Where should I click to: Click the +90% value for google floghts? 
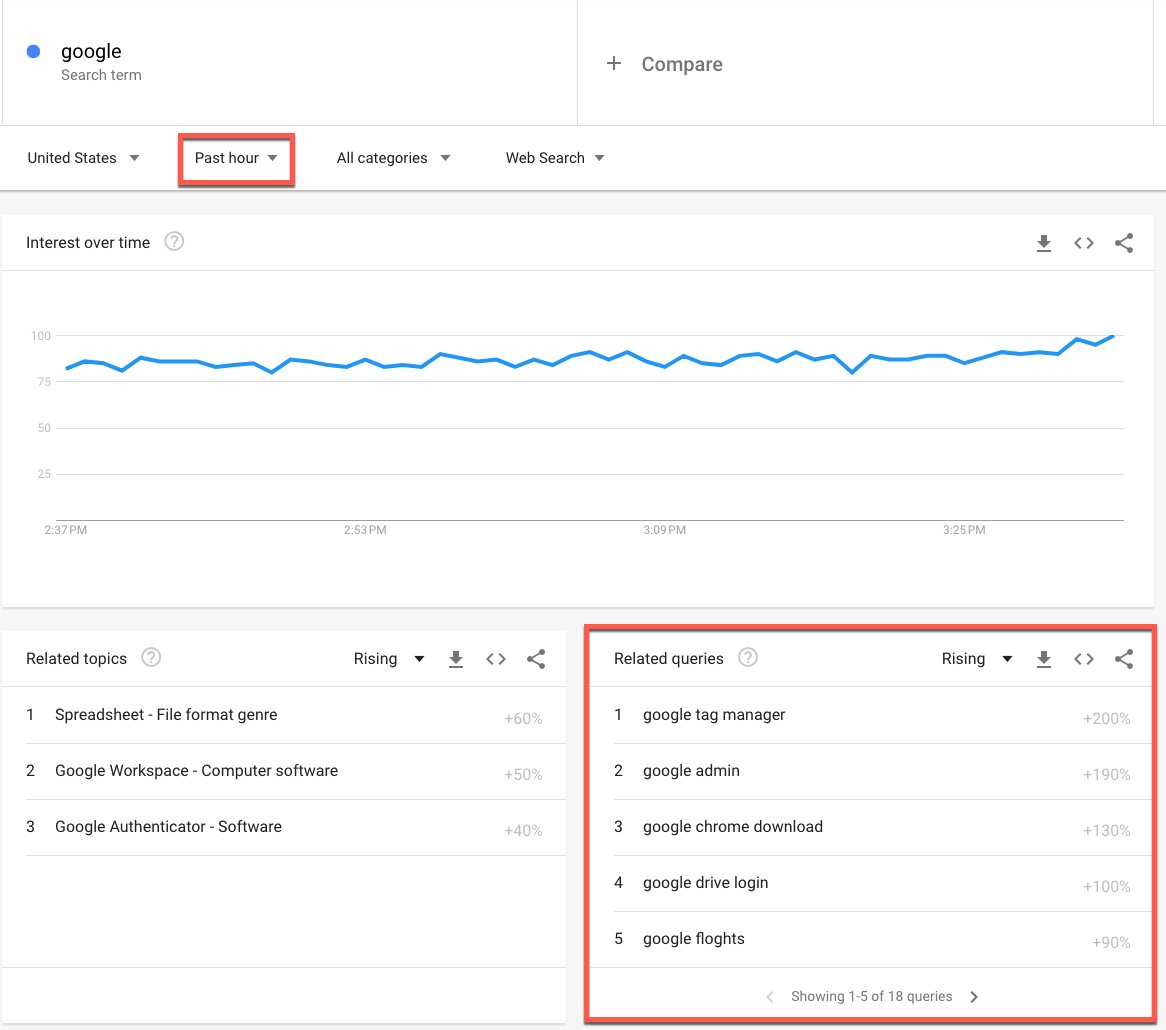[x=1111, y=942]
